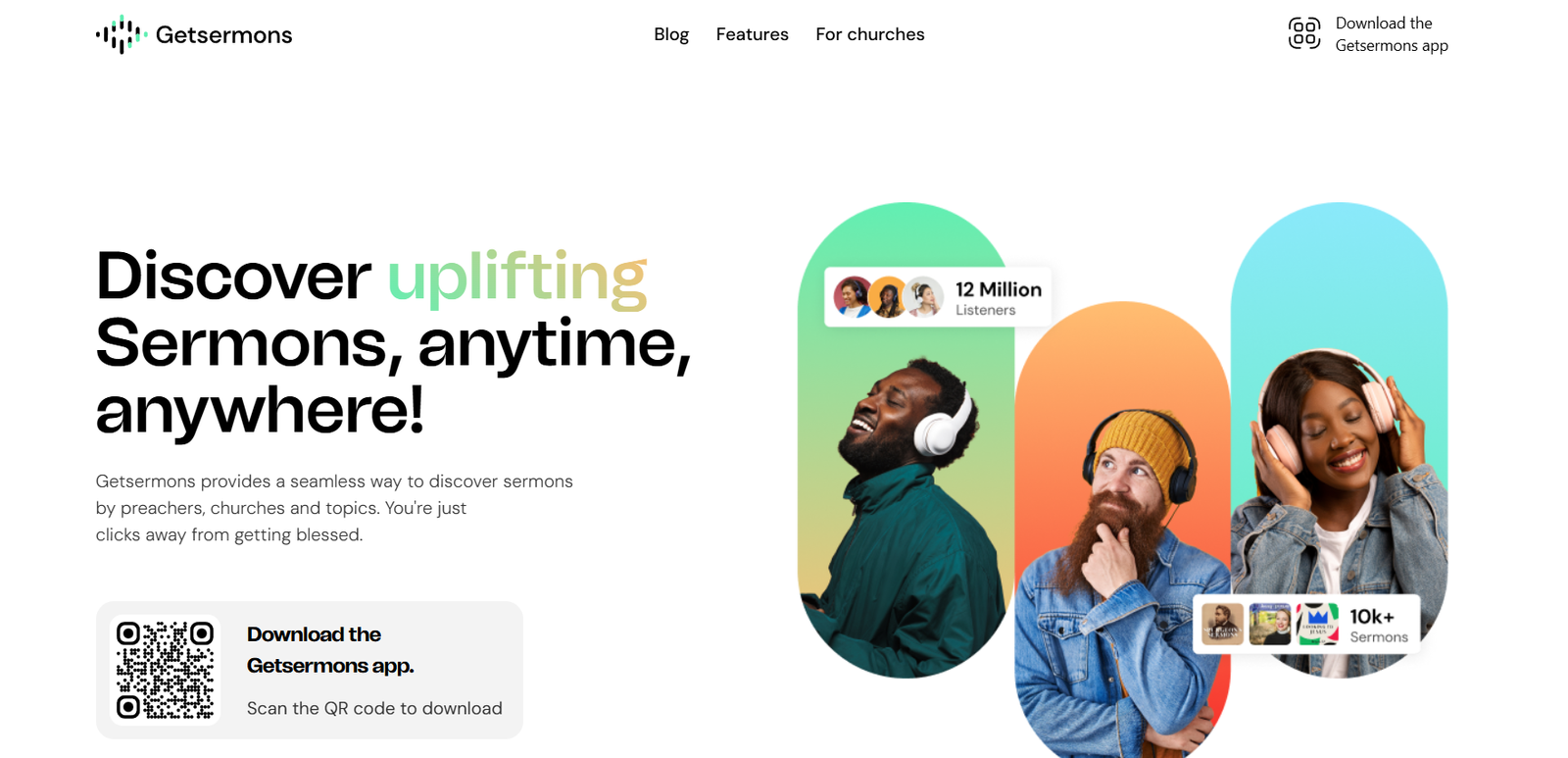Click Scan the QR code to download text
Image resolution: width=1568 pixels, height=758 pixels.
click(374, 708)
